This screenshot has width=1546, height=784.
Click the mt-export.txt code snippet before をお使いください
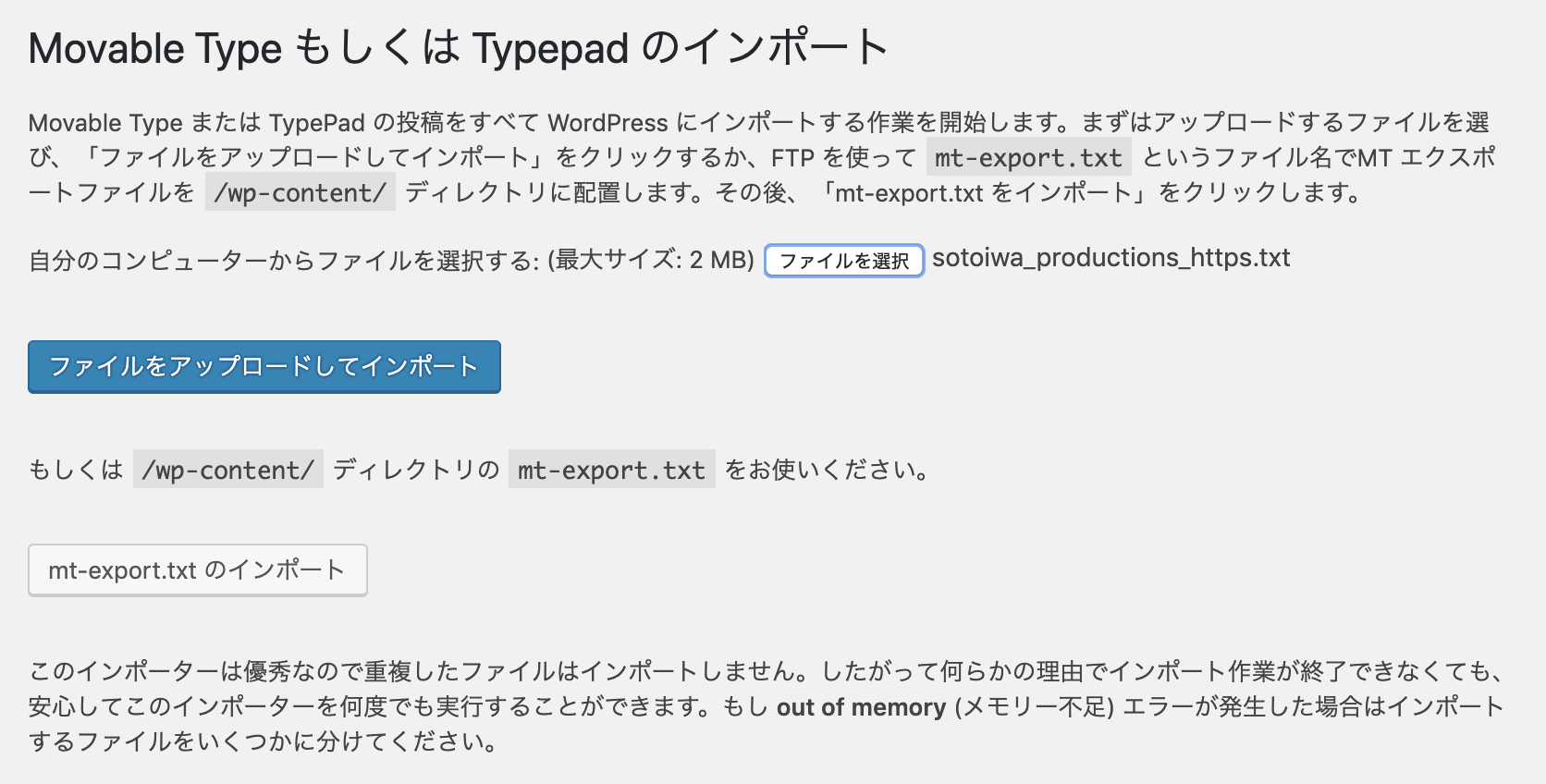click(611, 470)
